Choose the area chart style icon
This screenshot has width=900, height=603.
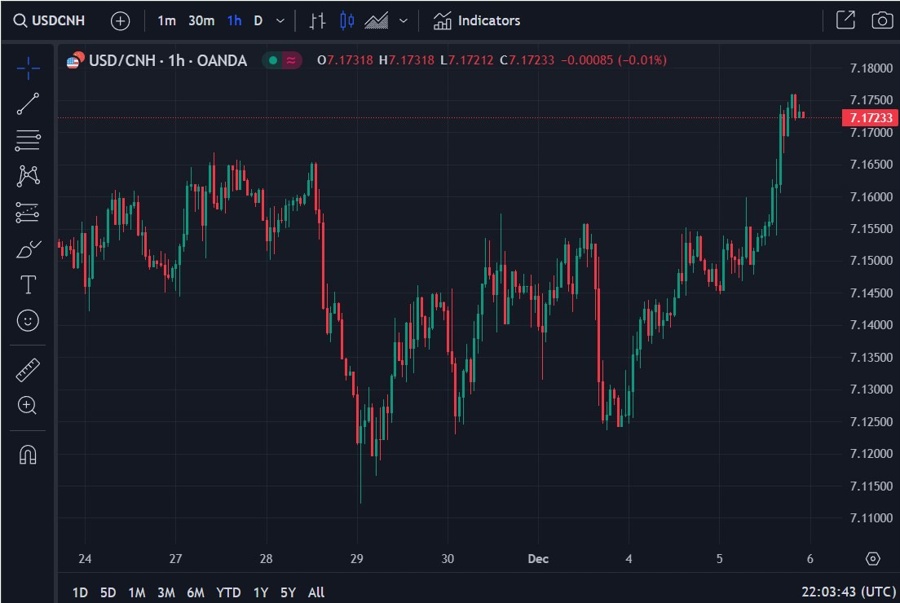coord(377,21)
